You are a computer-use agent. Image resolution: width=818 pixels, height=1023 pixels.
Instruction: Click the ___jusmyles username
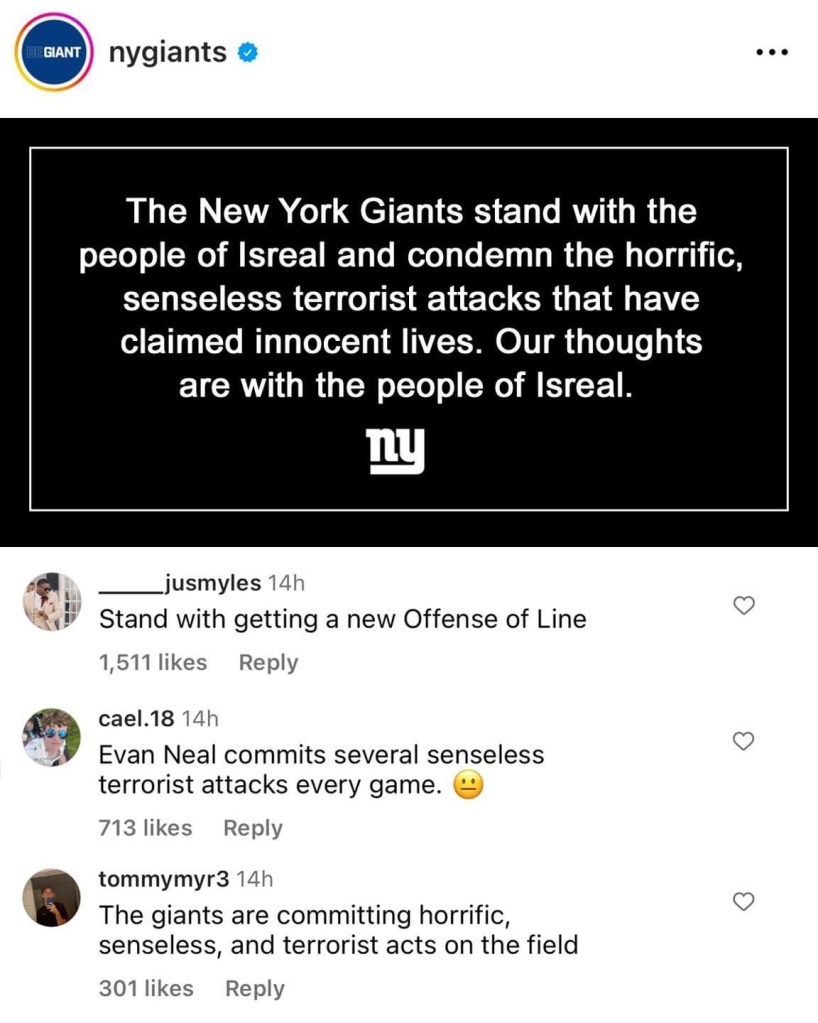pyautogui.click(x=180, y=583)
